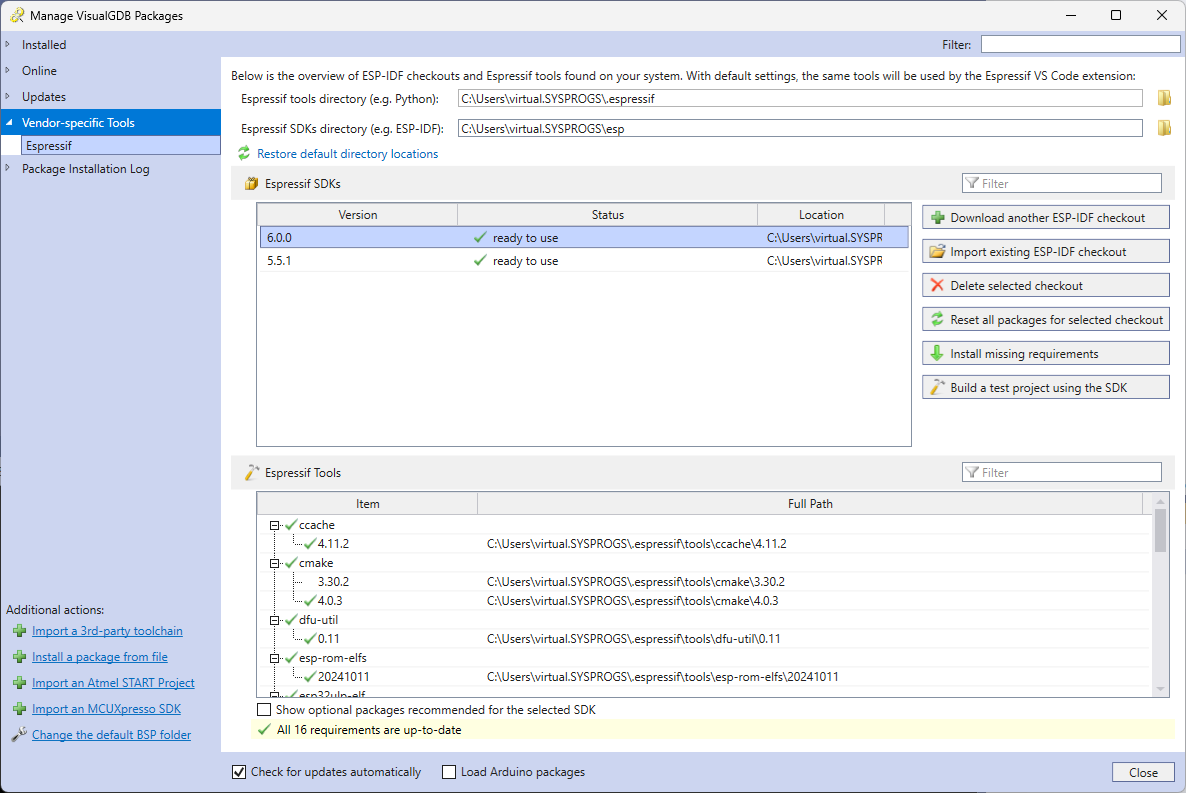
Task: Click the wrench icon next to Change the default BSP folder
Action: pyautogui.click(x=20, y=735)
